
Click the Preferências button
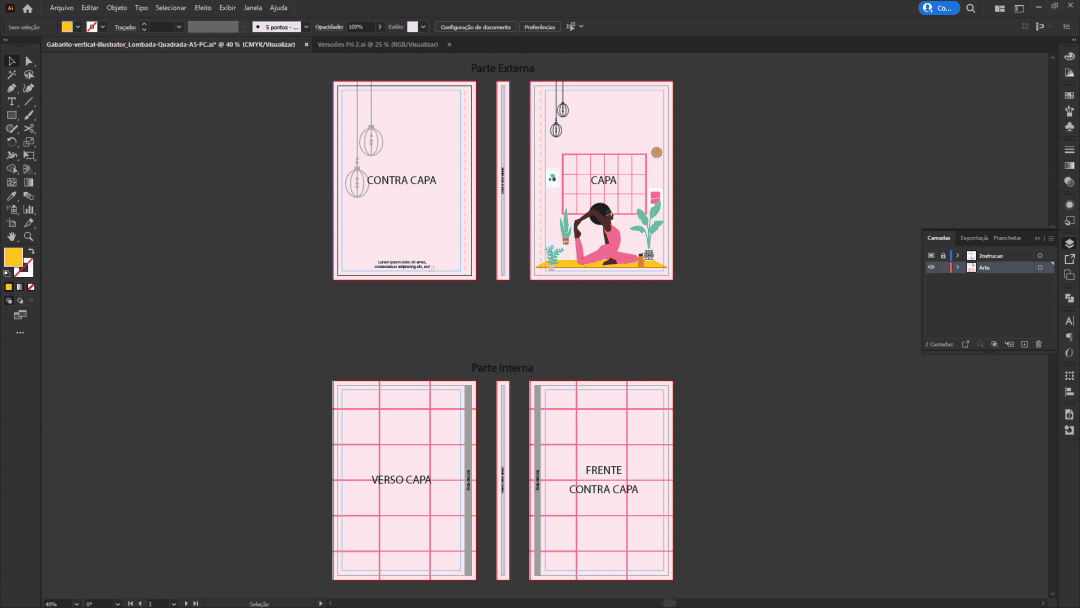tap(540, 27)
